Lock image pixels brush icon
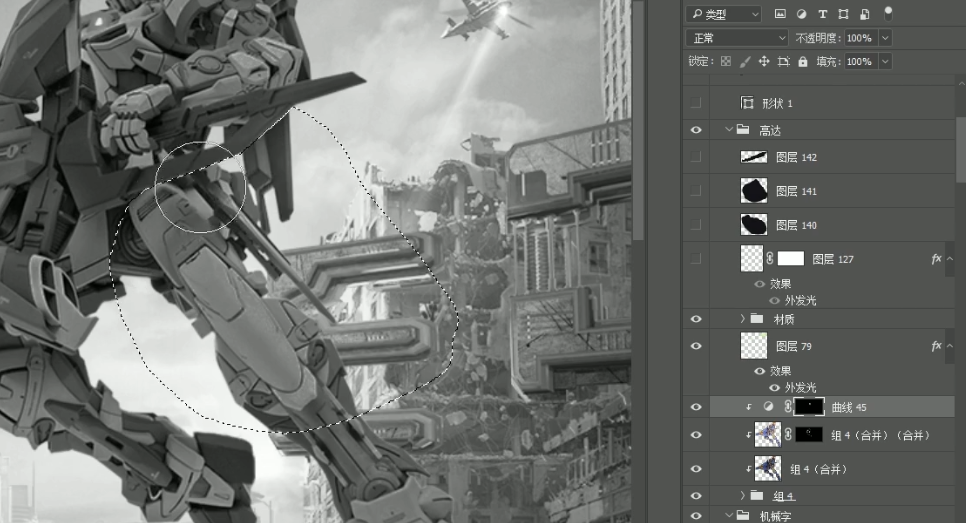 tap(745, 61)
